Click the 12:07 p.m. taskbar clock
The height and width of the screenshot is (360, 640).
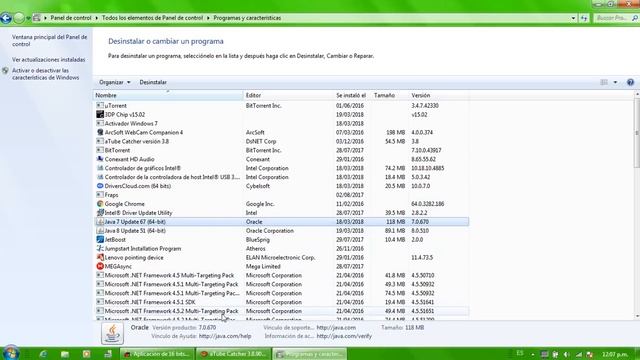coord(615,354)
